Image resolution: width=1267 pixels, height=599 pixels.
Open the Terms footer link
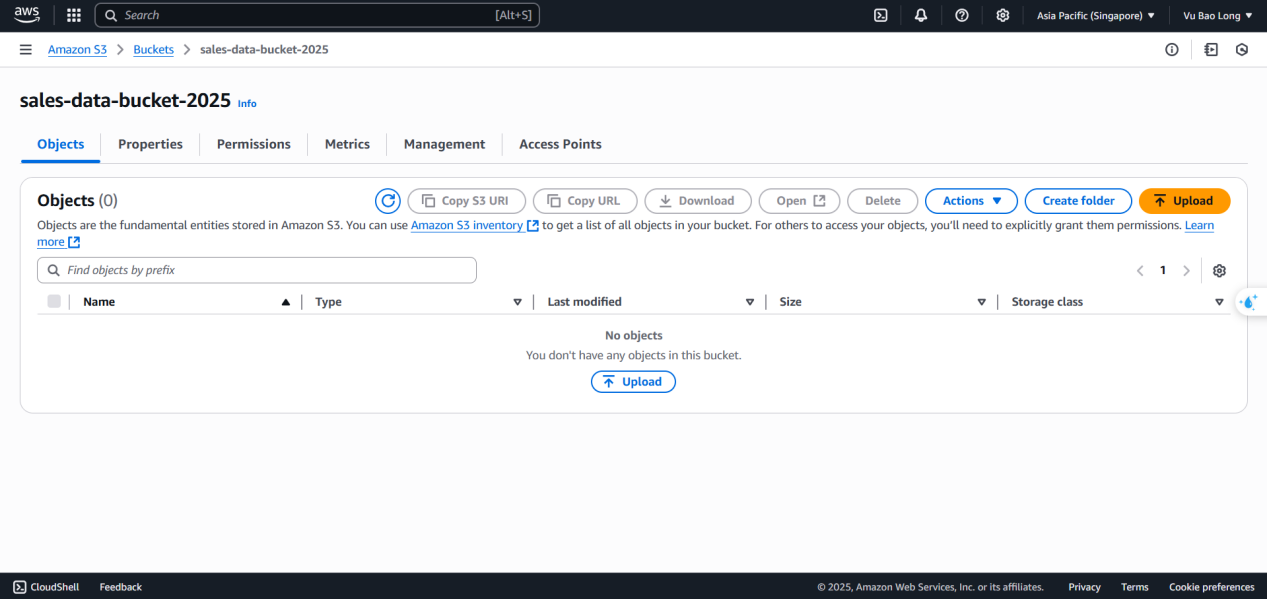click(x=1135, y=587)
